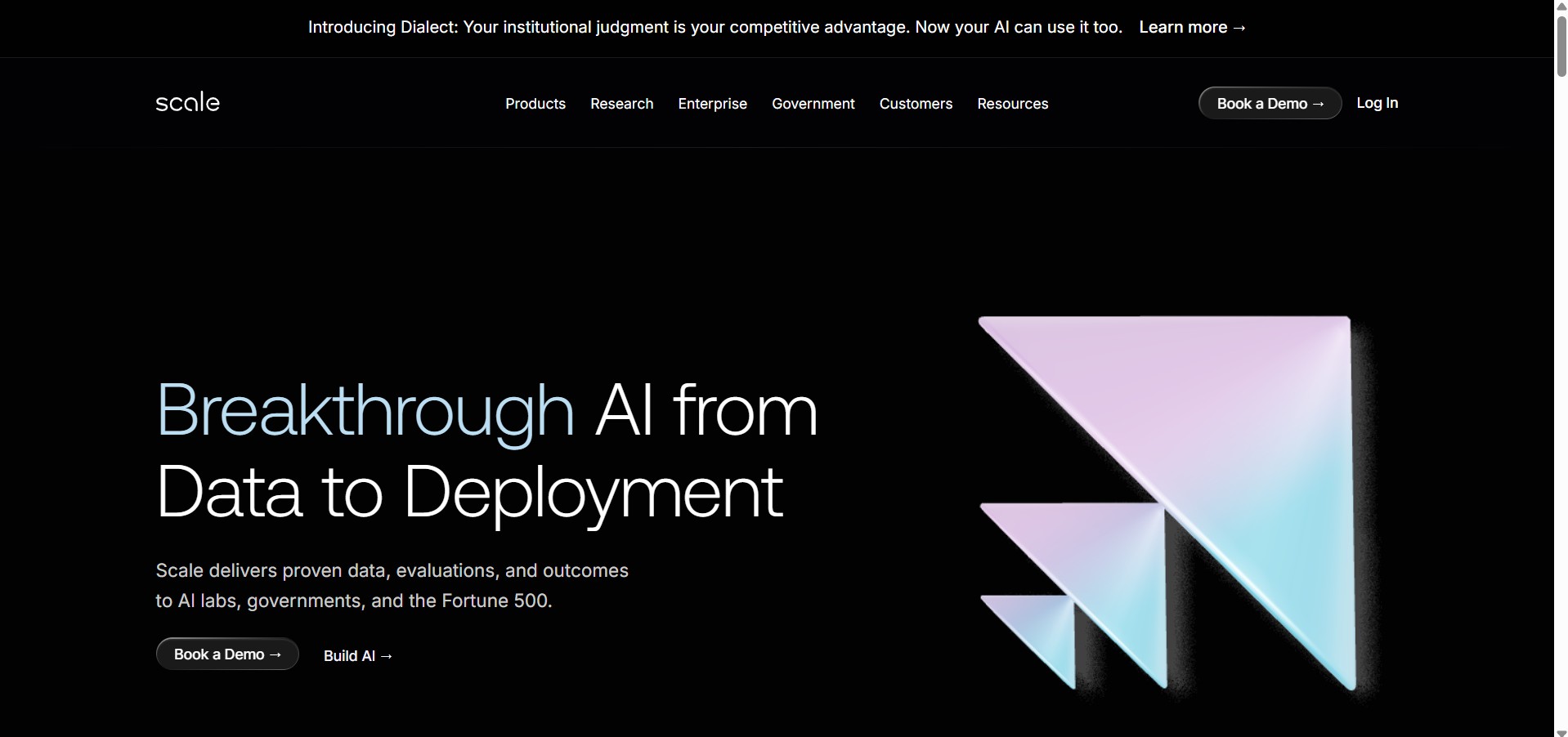This screenshot has height=737, width=1568.
Task: Open the Resources menu in navbar
Action: (1012, 104)
